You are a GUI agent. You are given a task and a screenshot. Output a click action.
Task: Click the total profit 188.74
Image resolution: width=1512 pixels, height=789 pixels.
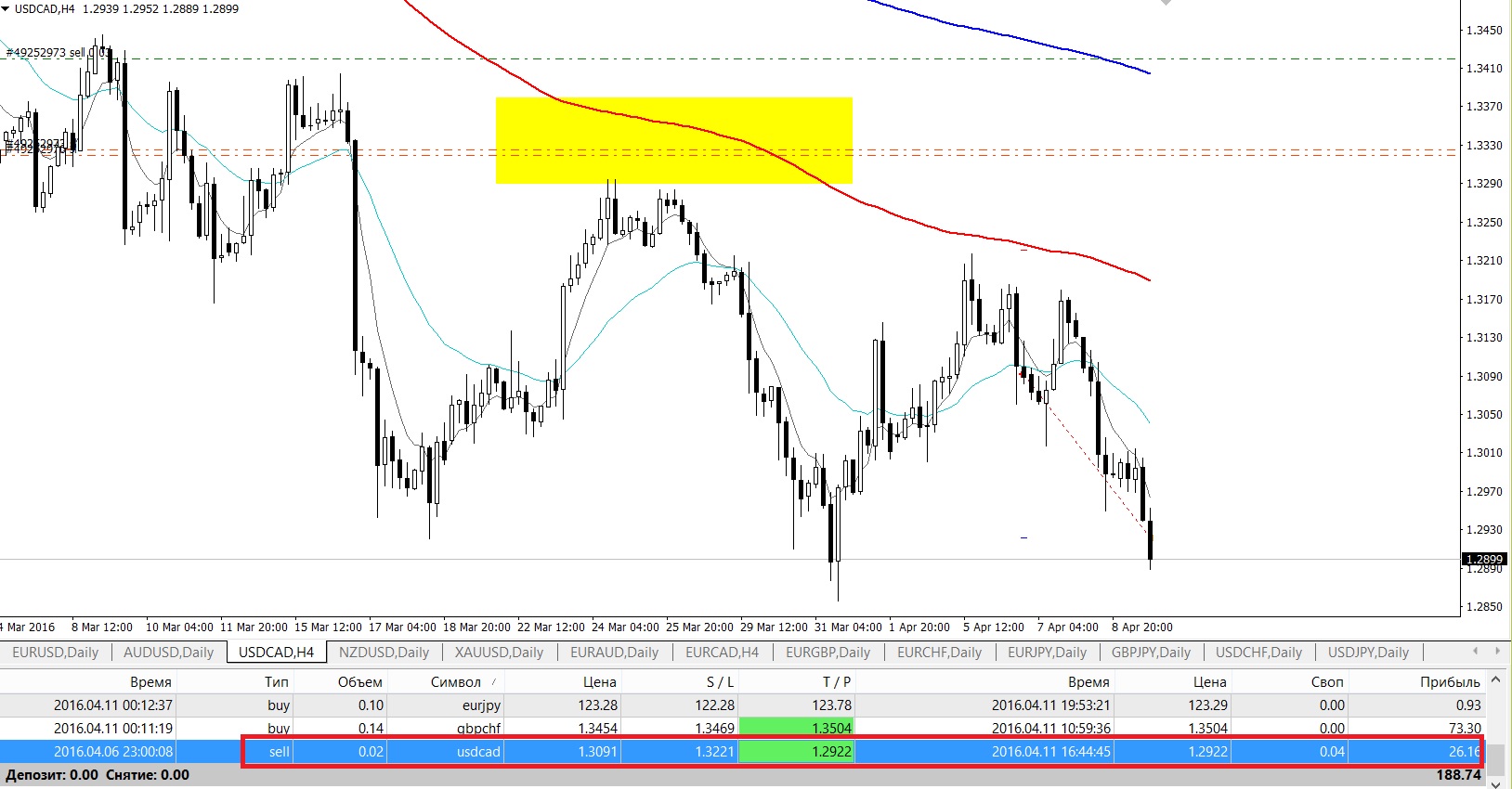[x=1458, y=774]
